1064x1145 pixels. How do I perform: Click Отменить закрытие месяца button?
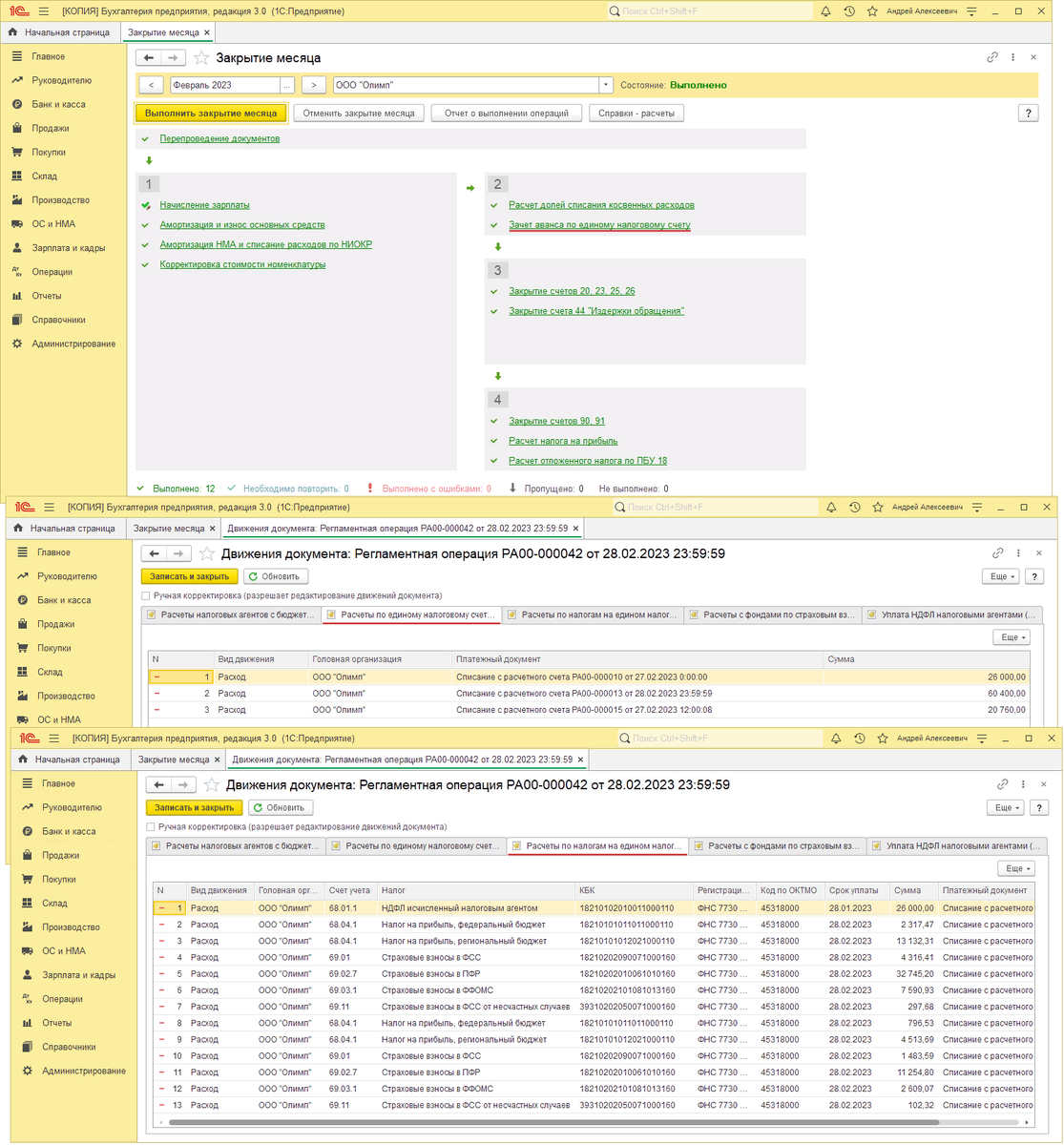(359, 113)
